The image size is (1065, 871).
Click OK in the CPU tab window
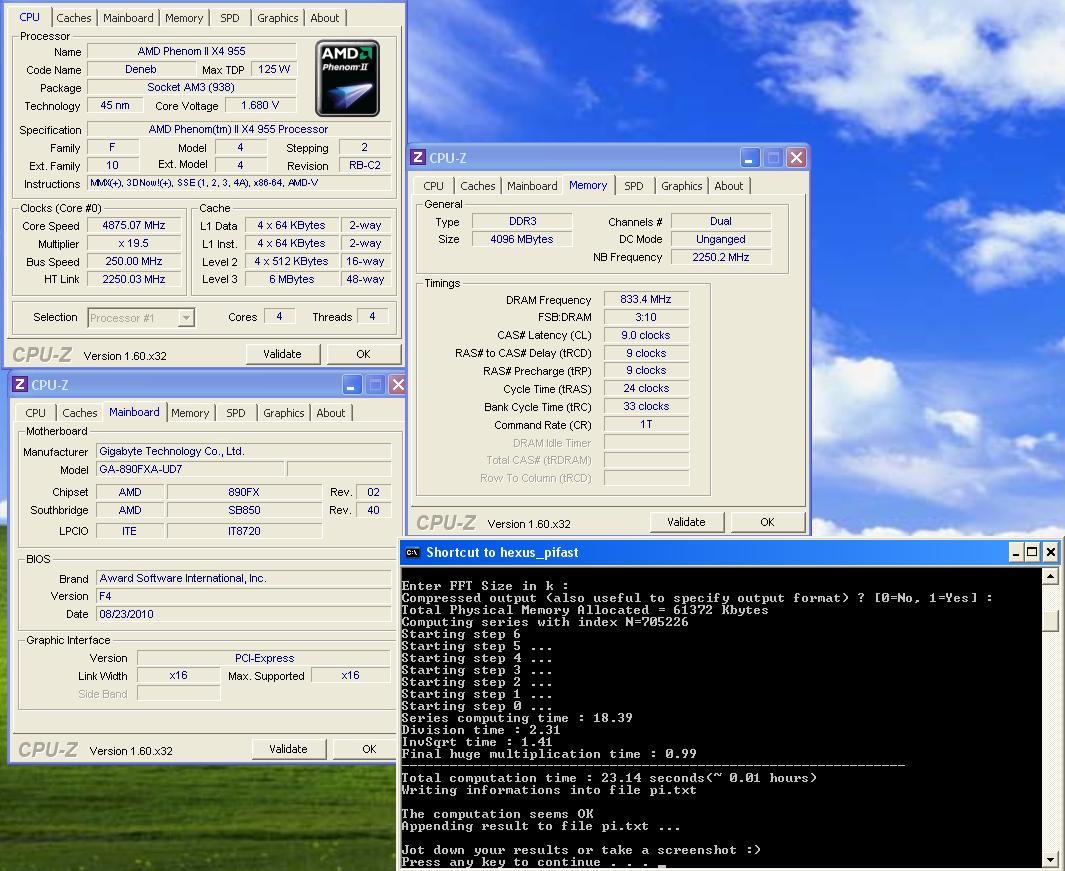pos(363,354)
